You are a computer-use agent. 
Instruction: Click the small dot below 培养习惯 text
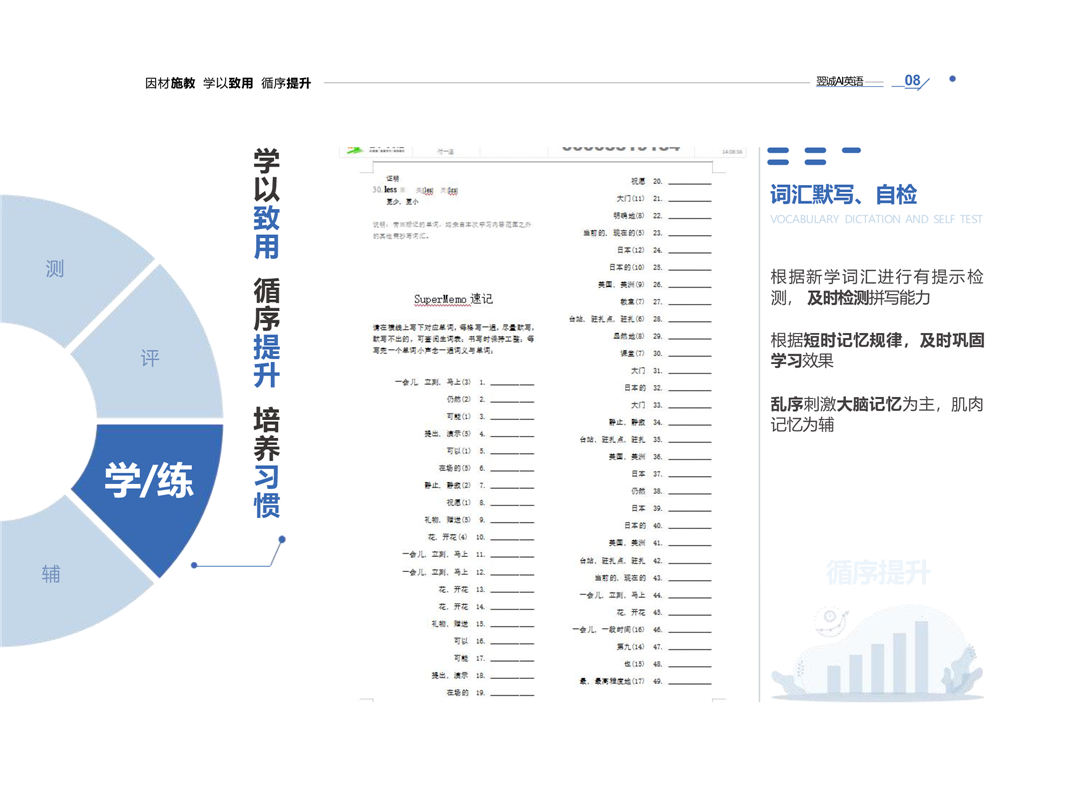(282, 540)
